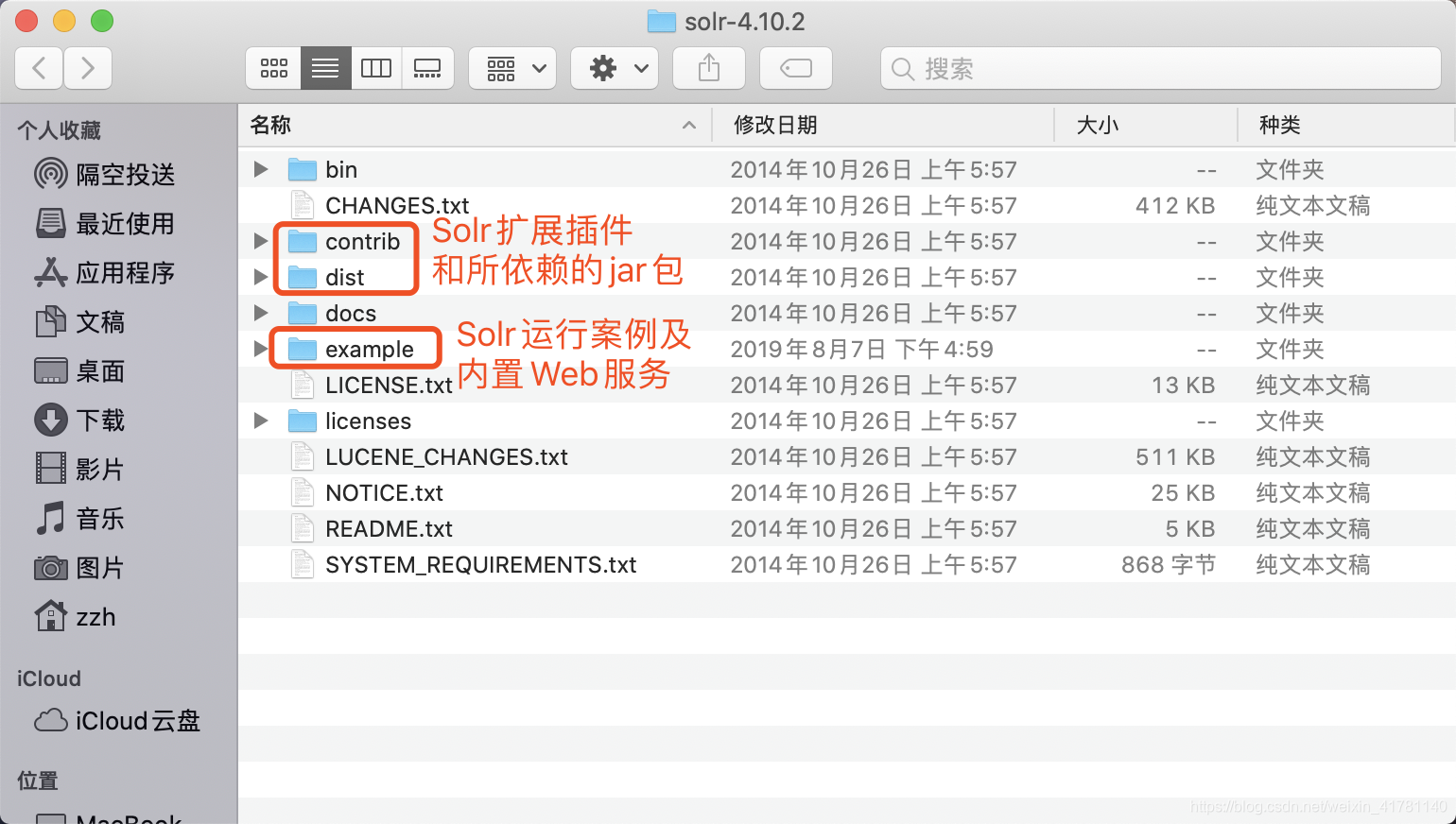Click the 412 KB size cell
The width and height of the screenshot is (1456, 824).
coord(1175,205)
